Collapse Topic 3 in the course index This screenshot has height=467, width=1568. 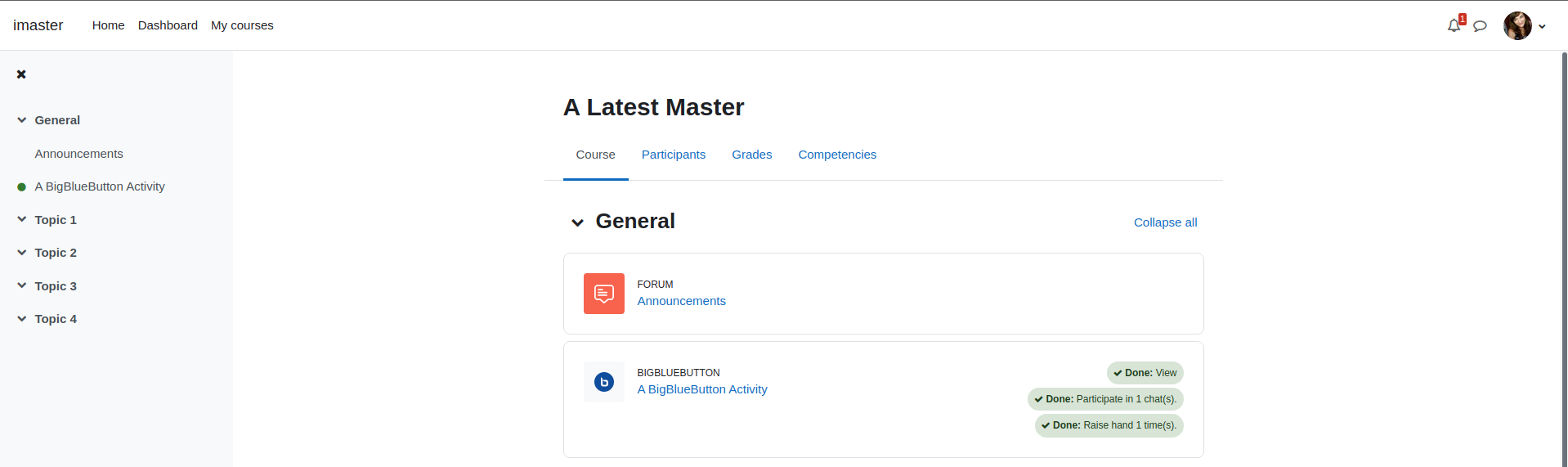(x=22, y=286)
